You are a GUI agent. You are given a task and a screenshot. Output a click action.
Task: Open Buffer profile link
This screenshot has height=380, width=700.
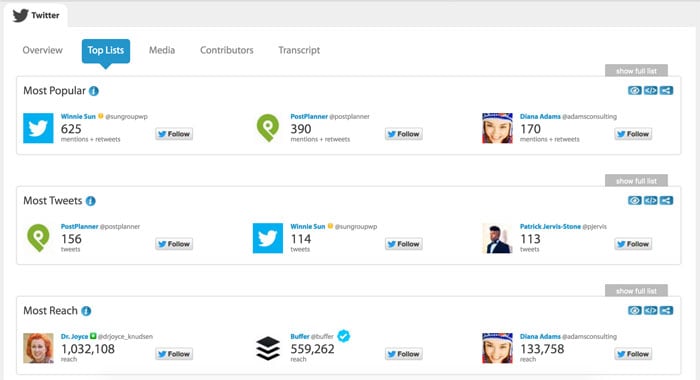click(300, 337)
